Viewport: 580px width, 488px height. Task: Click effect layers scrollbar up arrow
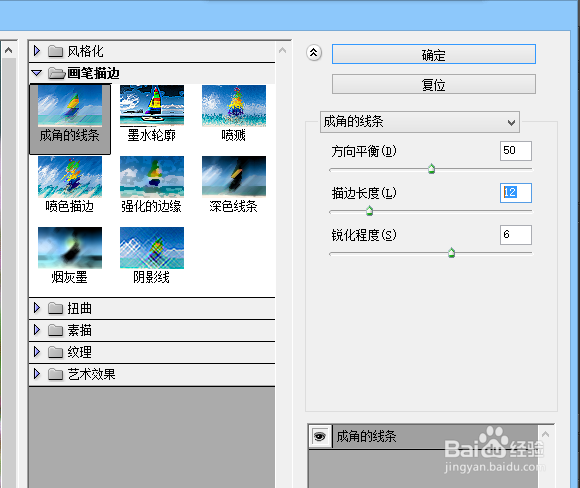click(545, 434)
